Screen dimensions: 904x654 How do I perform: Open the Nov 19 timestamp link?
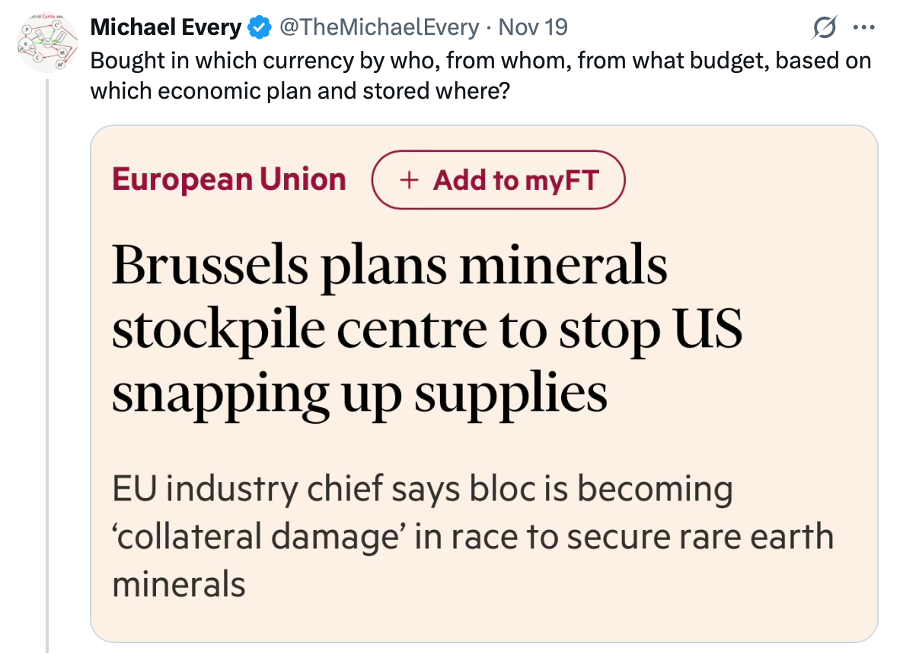click(x=533, y=27)
